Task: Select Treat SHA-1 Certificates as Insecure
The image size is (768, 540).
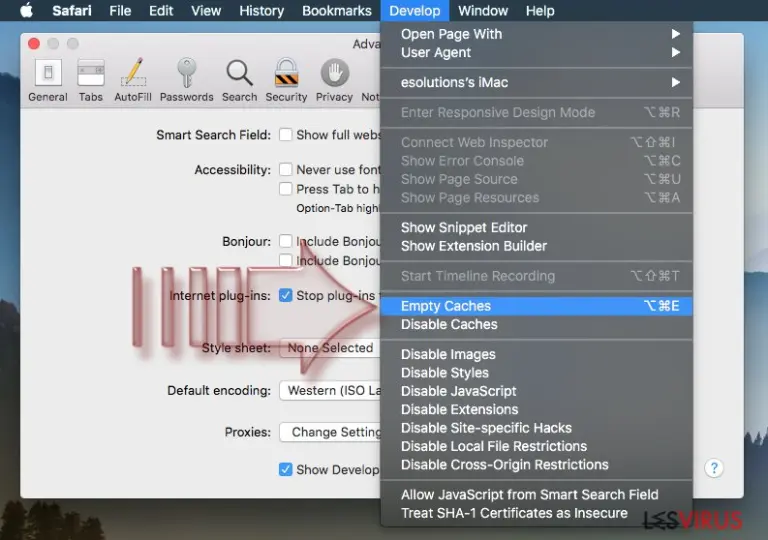Action: point(536,513)
